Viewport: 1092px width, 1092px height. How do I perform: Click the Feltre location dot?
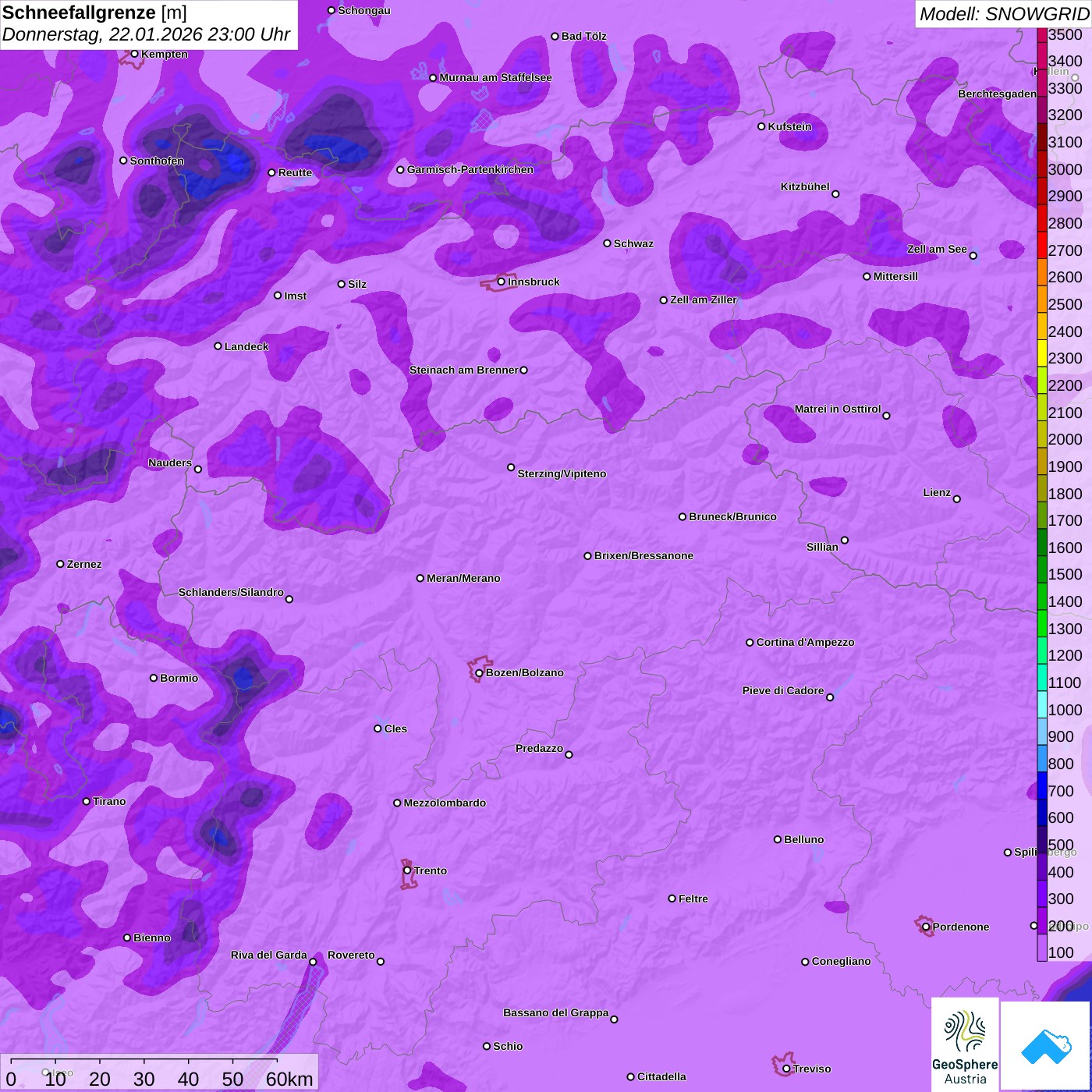(x=672, y=899)
